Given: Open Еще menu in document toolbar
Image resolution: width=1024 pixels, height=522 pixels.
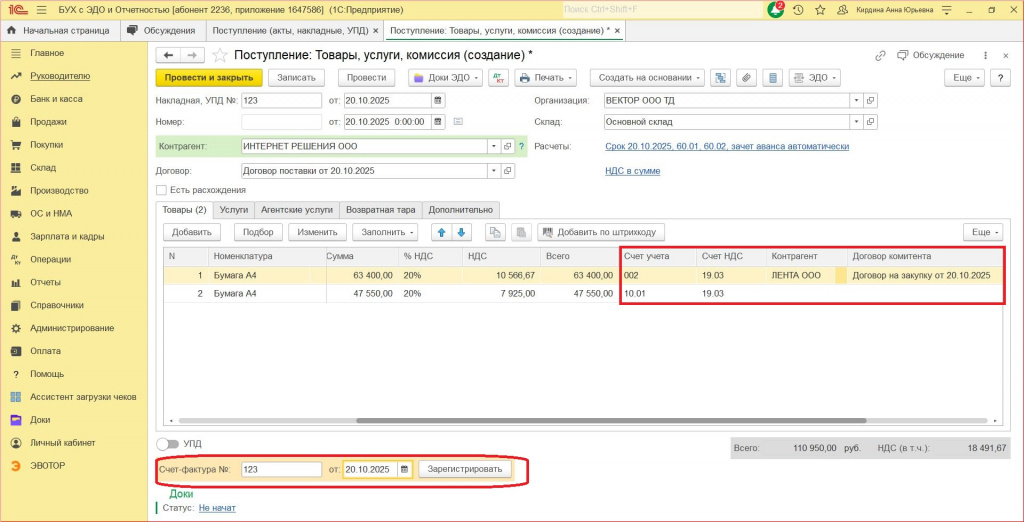Looking at the screenshot, I should [967, 78].
